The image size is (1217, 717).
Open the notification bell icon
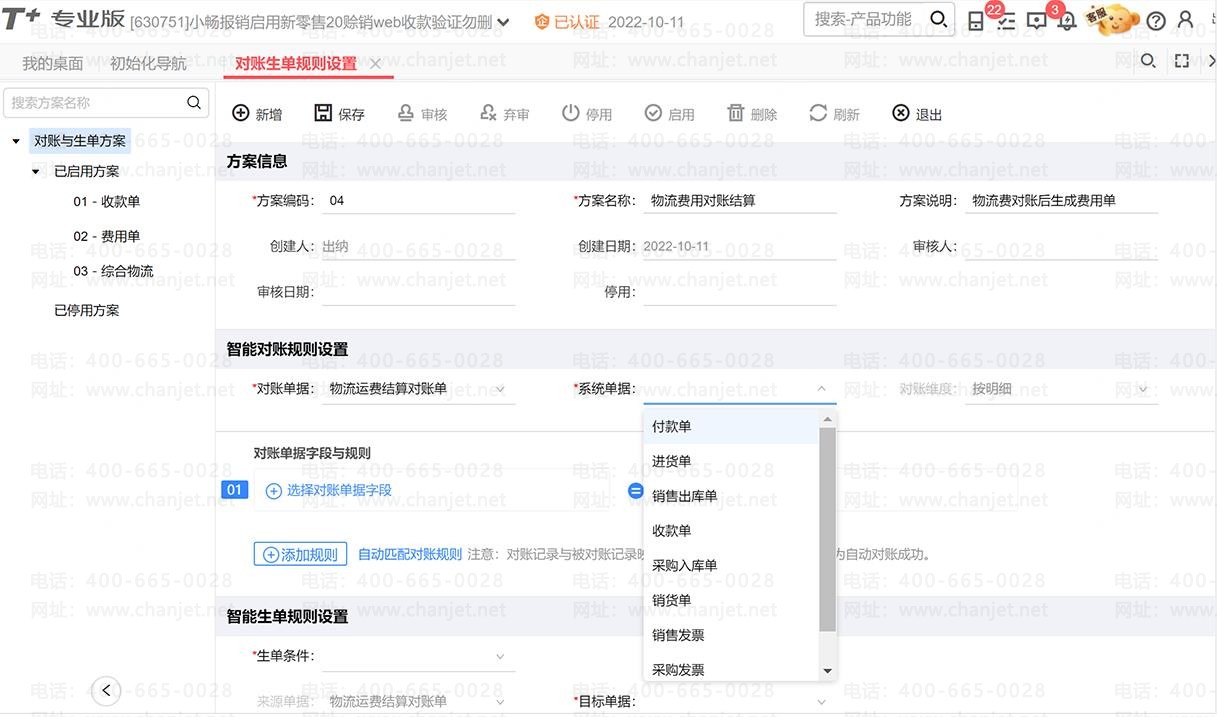(x=1067, y=21)
